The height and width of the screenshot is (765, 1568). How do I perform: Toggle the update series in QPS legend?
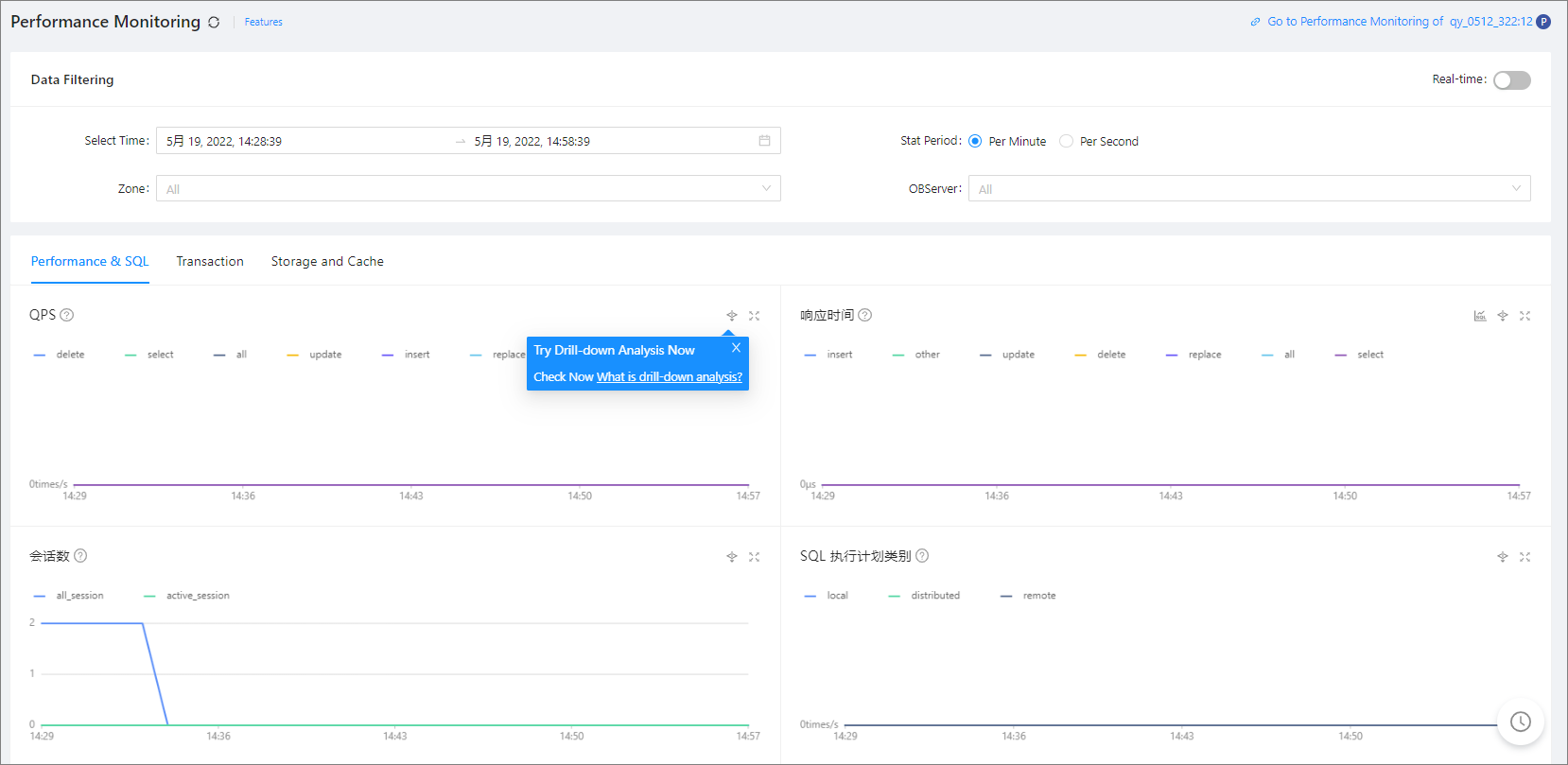[x=314, y=355]
